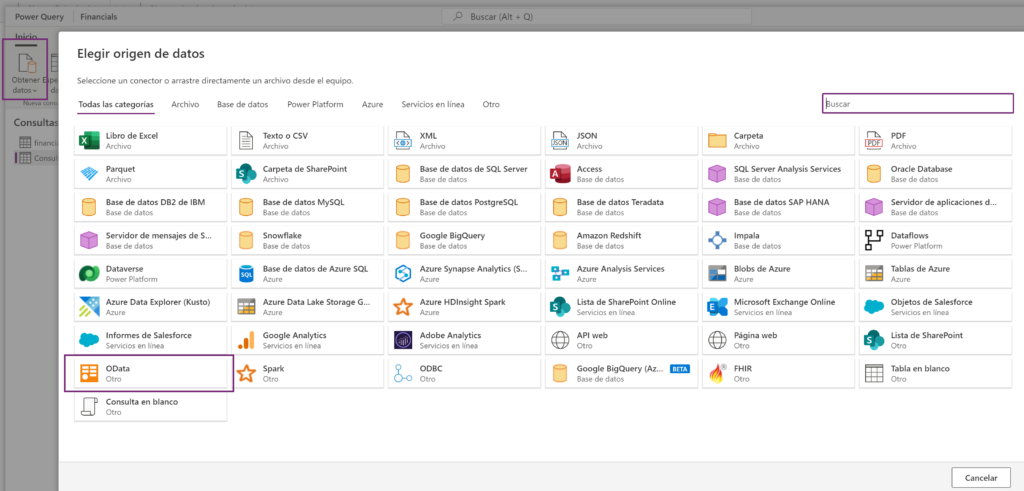Select the Consulta en blanco icon
This screenshot has width=1024, height=491.
click(88, 407)
